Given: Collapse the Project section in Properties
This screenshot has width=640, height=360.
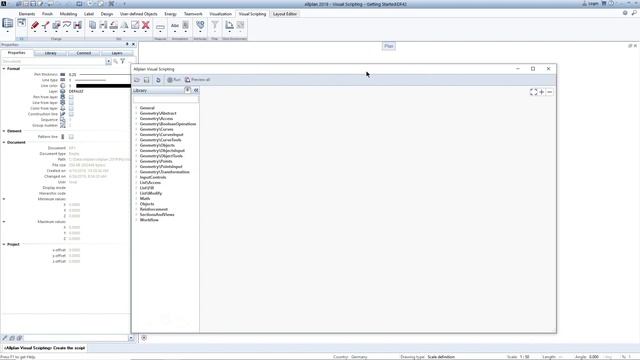Looking at the screenshot, I should [x=4, y=244].
